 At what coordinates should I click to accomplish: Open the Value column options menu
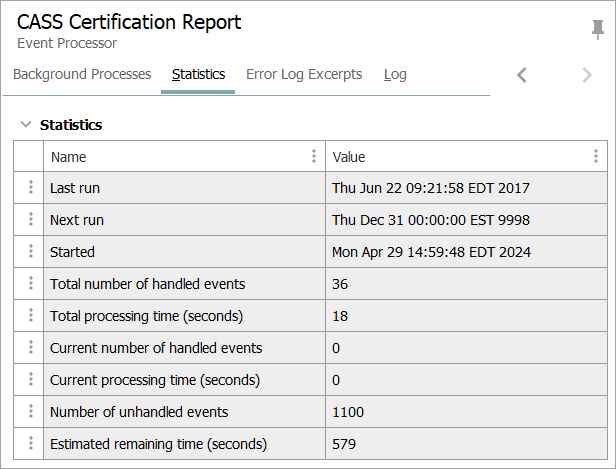point(596,157)
